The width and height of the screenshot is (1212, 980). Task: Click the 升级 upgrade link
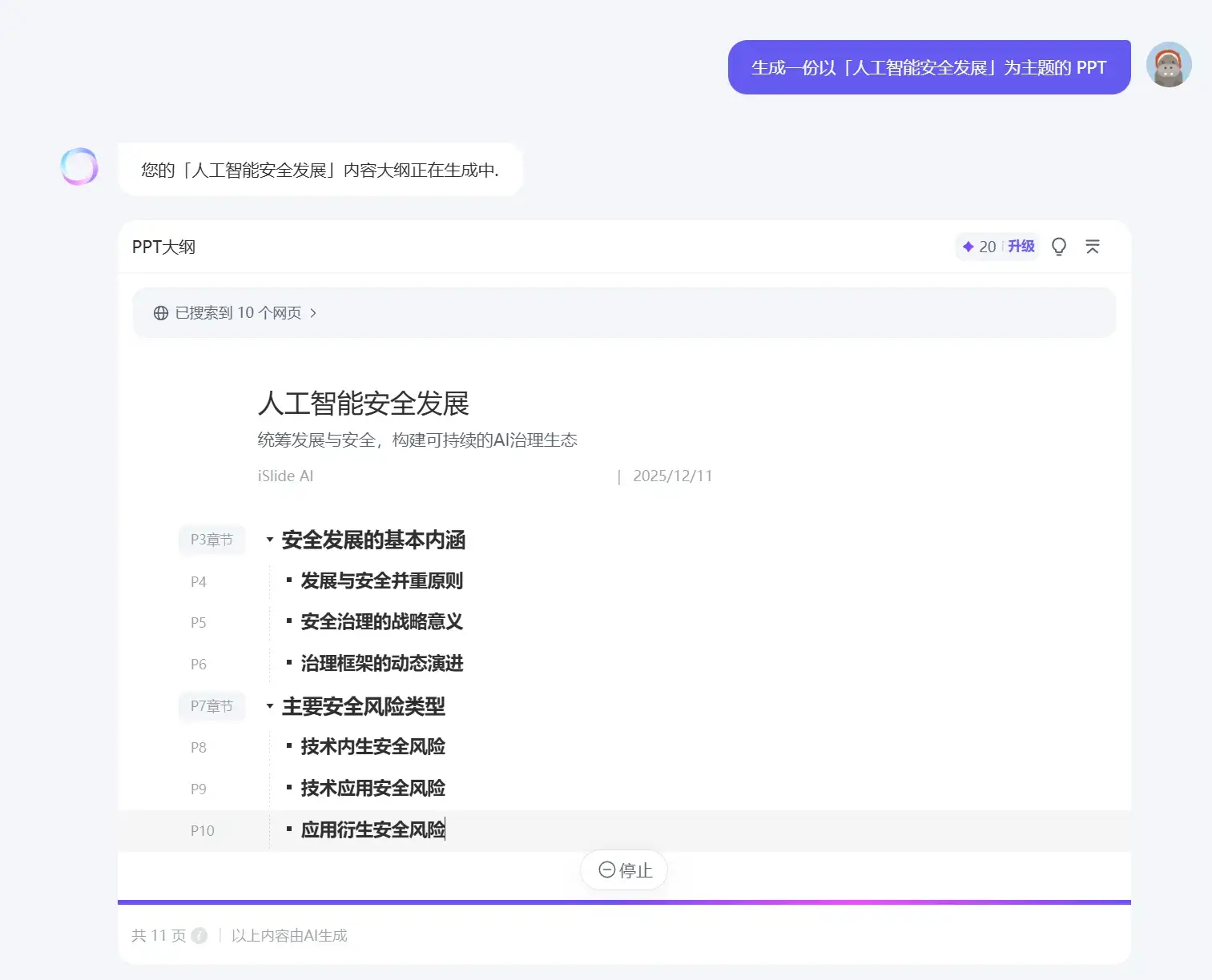point(1021,247)
